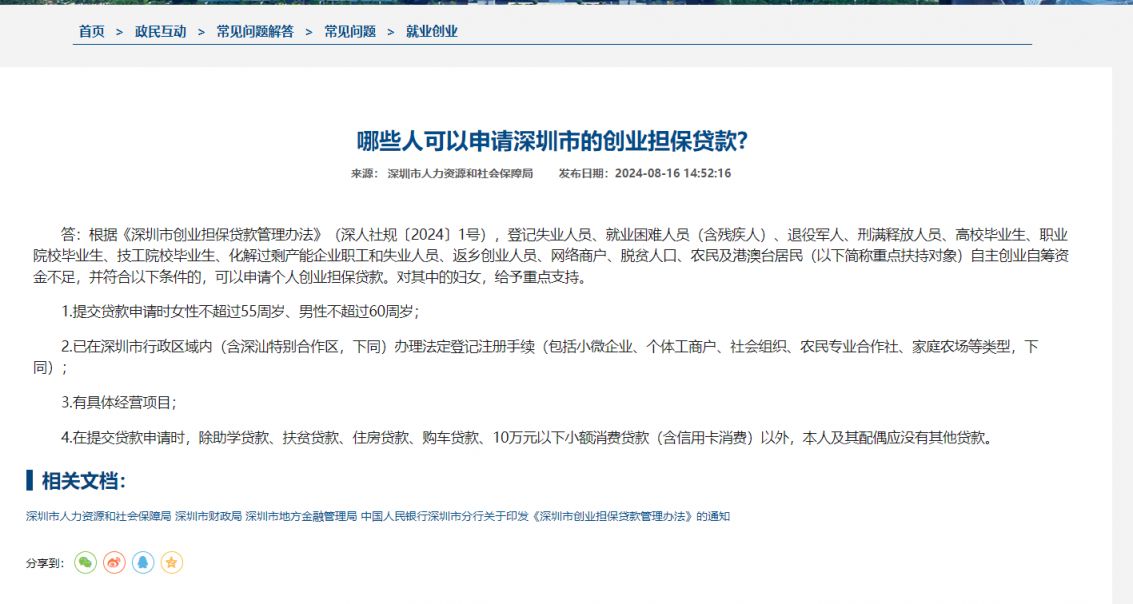Viewport: 1133px width, 604px height.
Task: Share the article via Weibo icon
Action: coord(114,562)
